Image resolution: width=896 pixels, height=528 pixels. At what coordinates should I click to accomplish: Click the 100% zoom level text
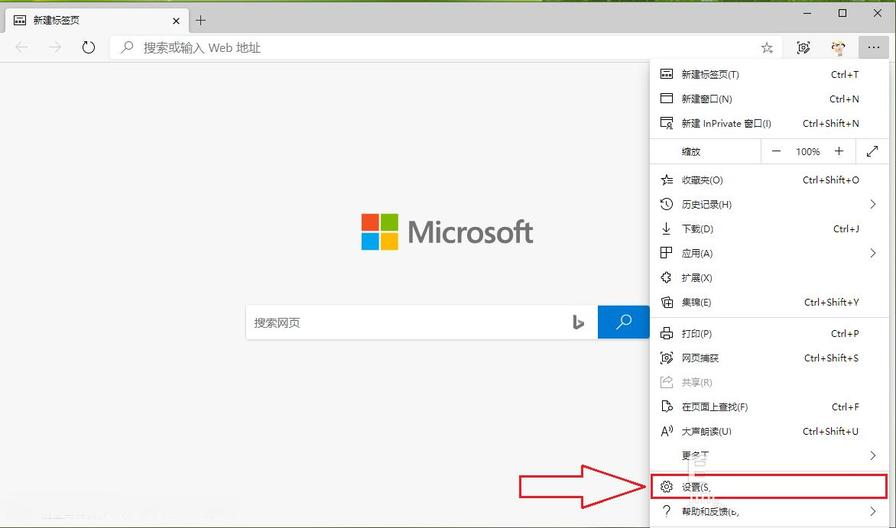(x=807, y=152)
